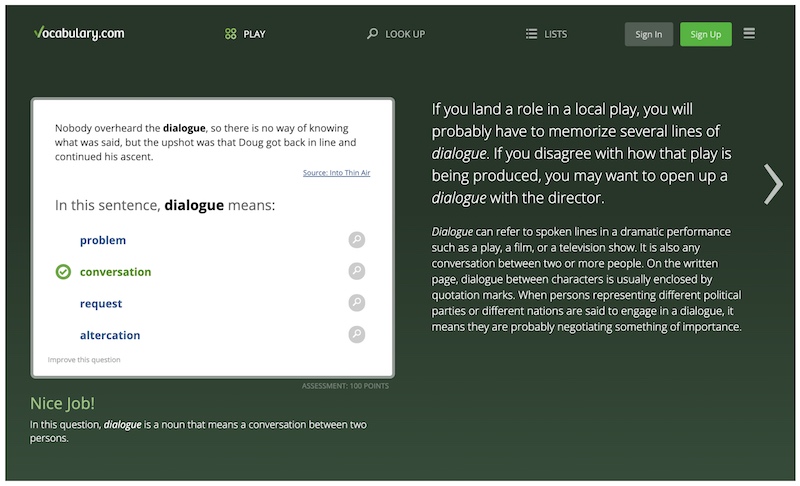The image size is (800, 486).
Task: Open the Look Up tab
Action: (x=396, y=34)
